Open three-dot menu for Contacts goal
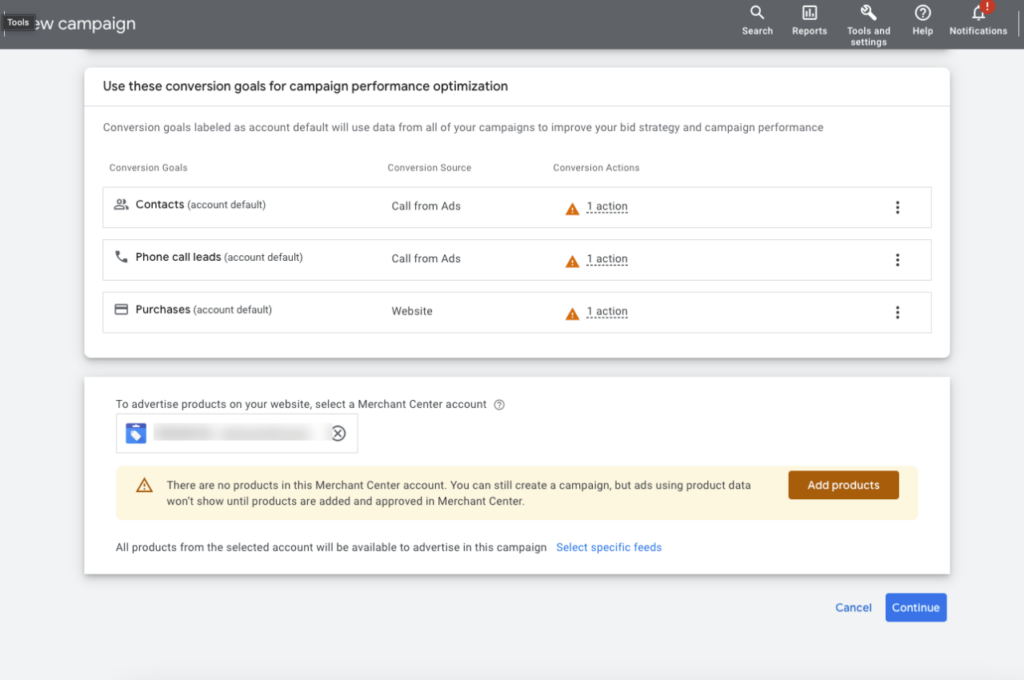1024x680 pixels. point(897,207)
